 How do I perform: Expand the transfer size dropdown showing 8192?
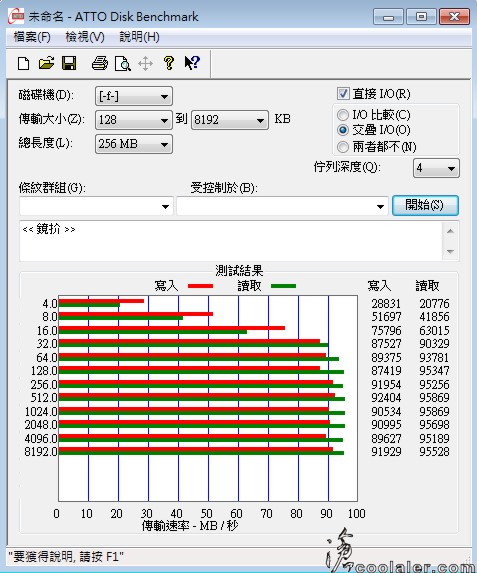click(230, 120)
